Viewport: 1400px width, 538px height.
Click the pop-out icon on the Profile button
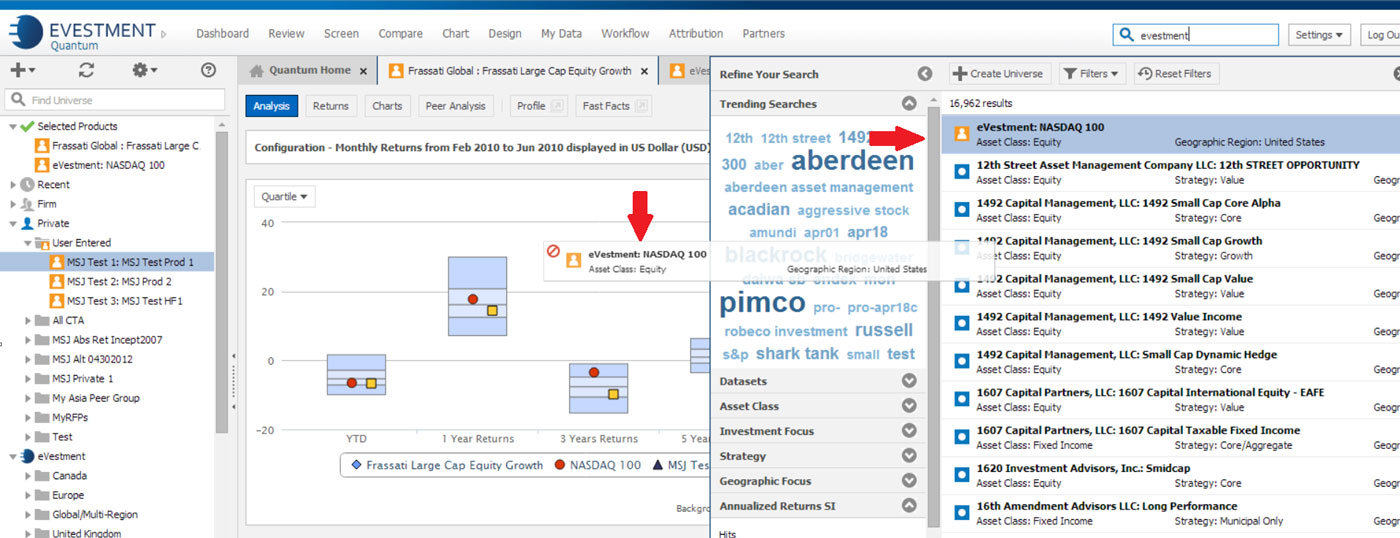tap(558, 106)
